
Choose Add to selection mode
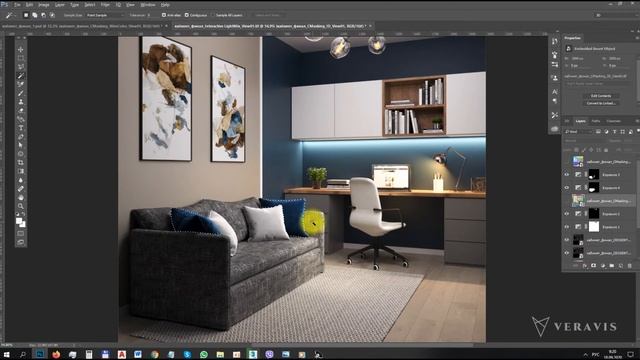click(x=35, y=15)
